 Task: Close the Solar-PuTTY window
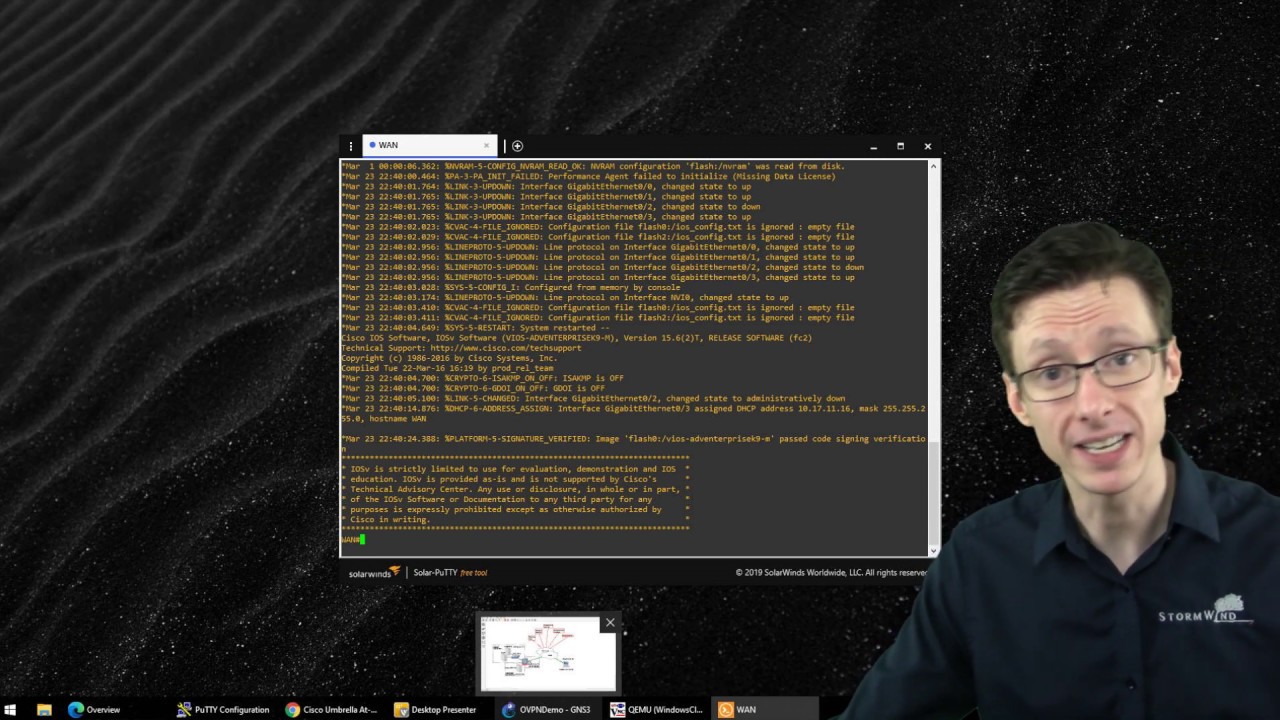[x=927, y=146]
